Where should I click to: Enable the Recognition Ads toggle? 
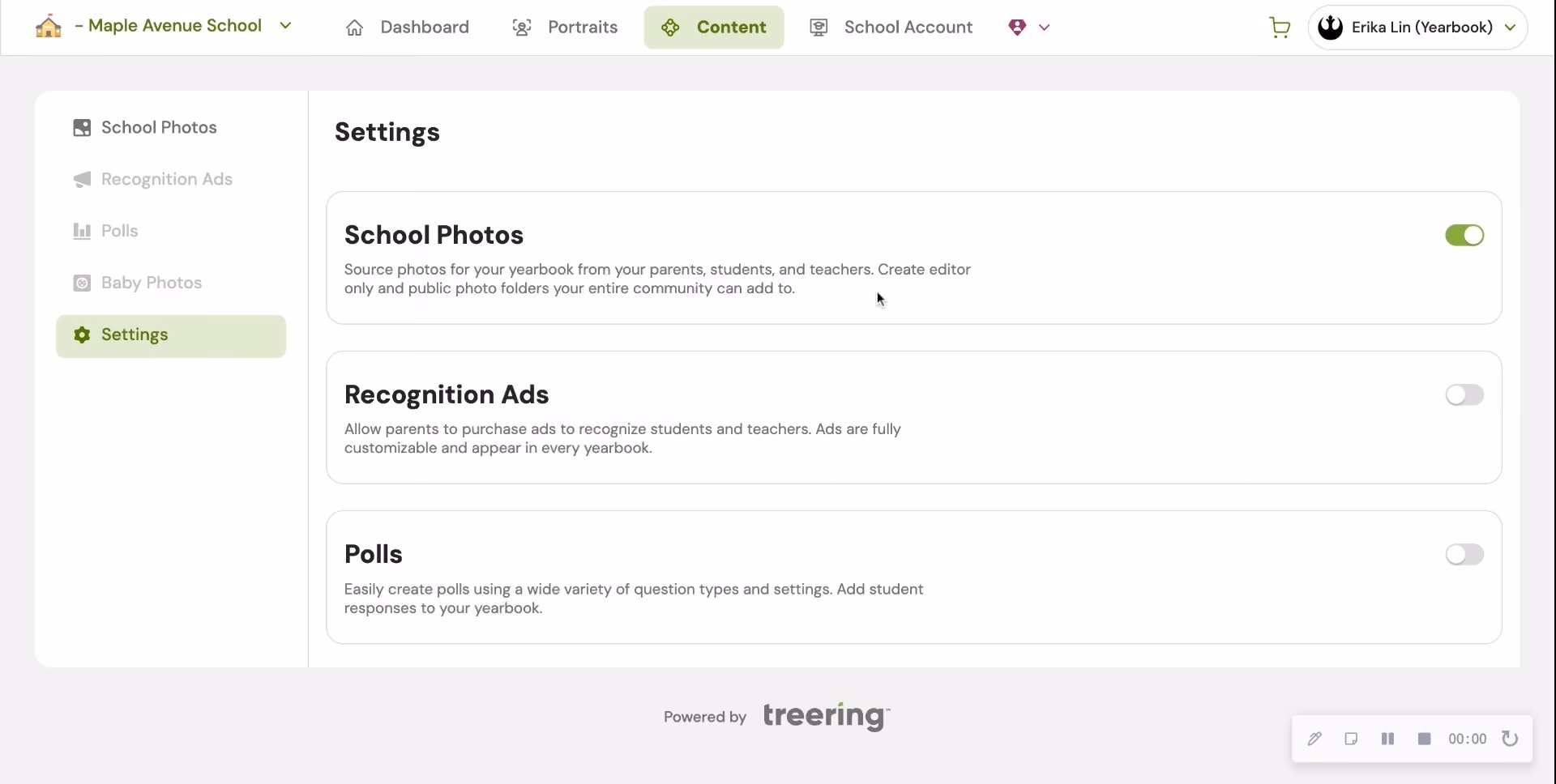1464,394
